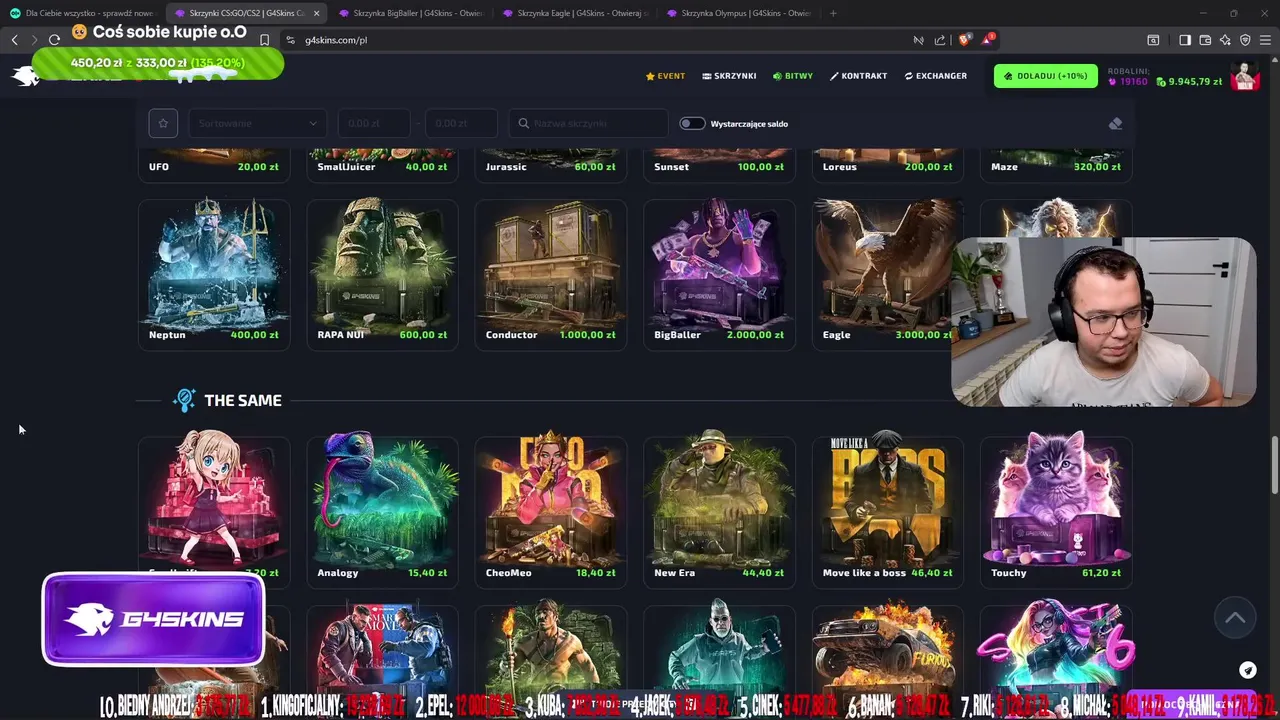1280x720 pixels.
Task: Click the 450,20 zł goal progress bar
Action: (158, 63)
